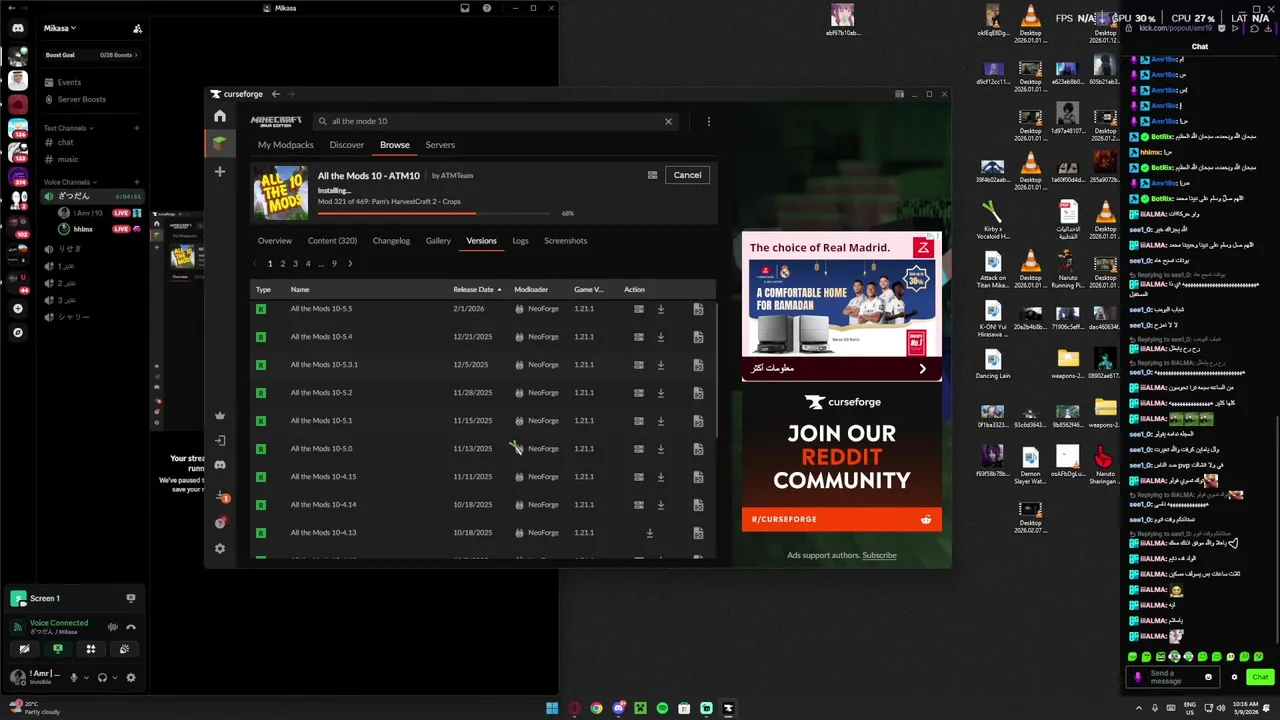This screenshot has height=720, width=1280.
Task: Go to page 2 of versions
Action: 283,264
